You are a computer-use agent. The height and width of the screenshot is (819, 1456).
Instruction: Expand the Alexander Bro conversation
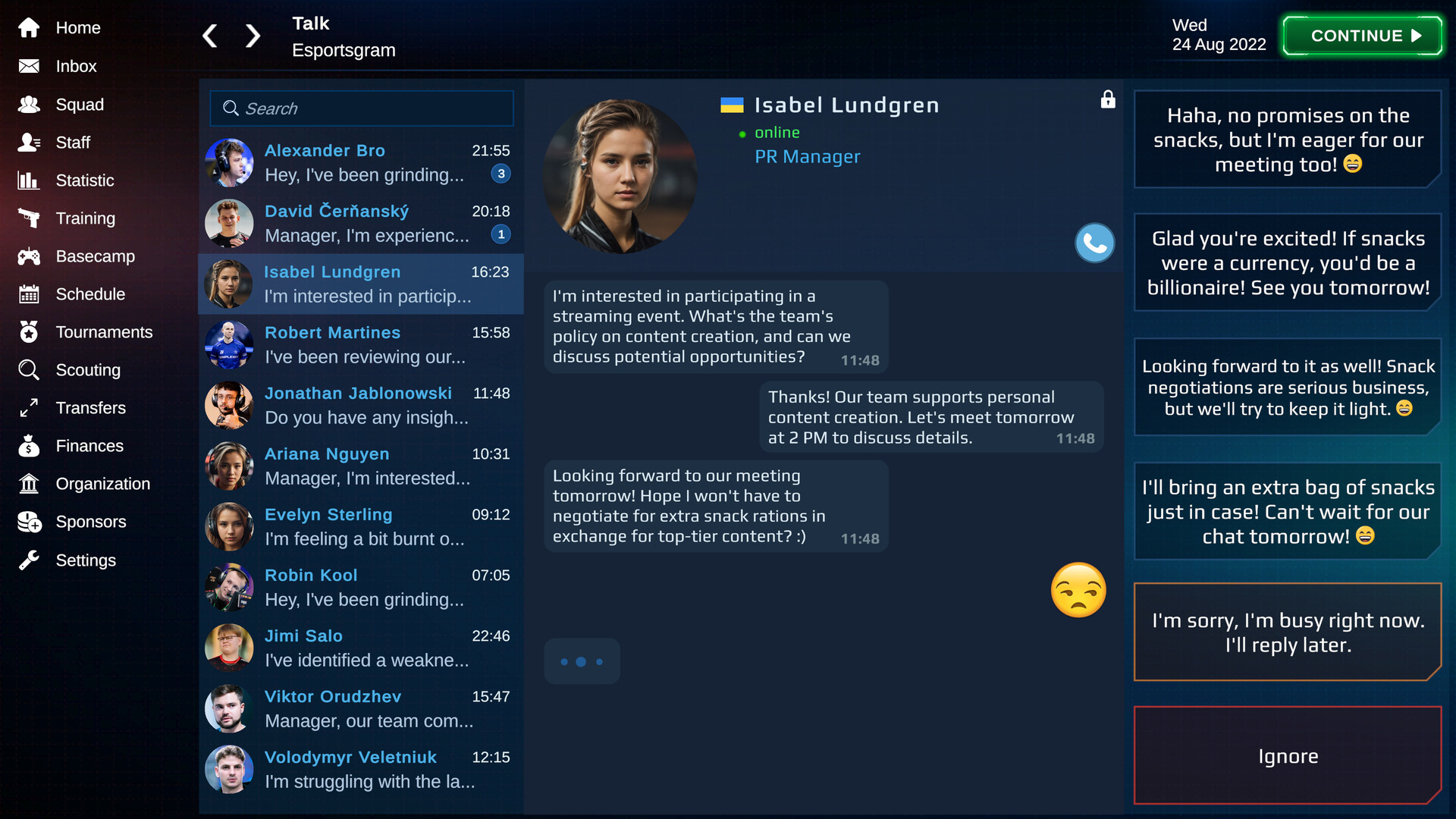362,162
